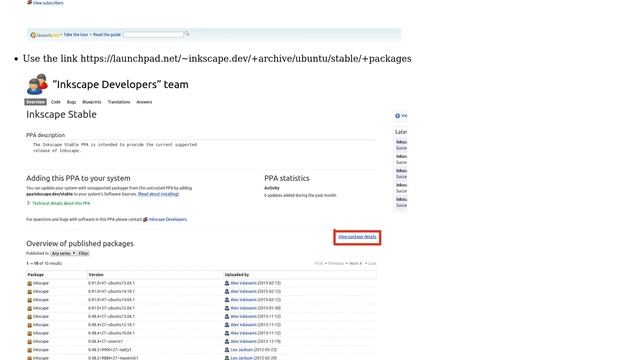Click the Inkscape Stable heading
This screenshot has width=640, height=360.
[x=61, y=115]
